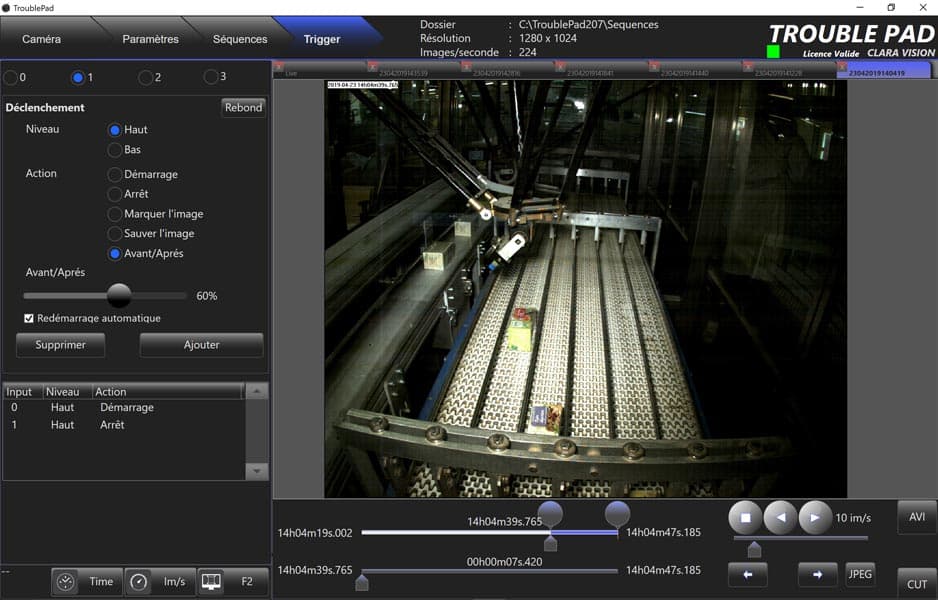Step back one frame with left arrow
The image size is (938, 600).
[748, 575]
